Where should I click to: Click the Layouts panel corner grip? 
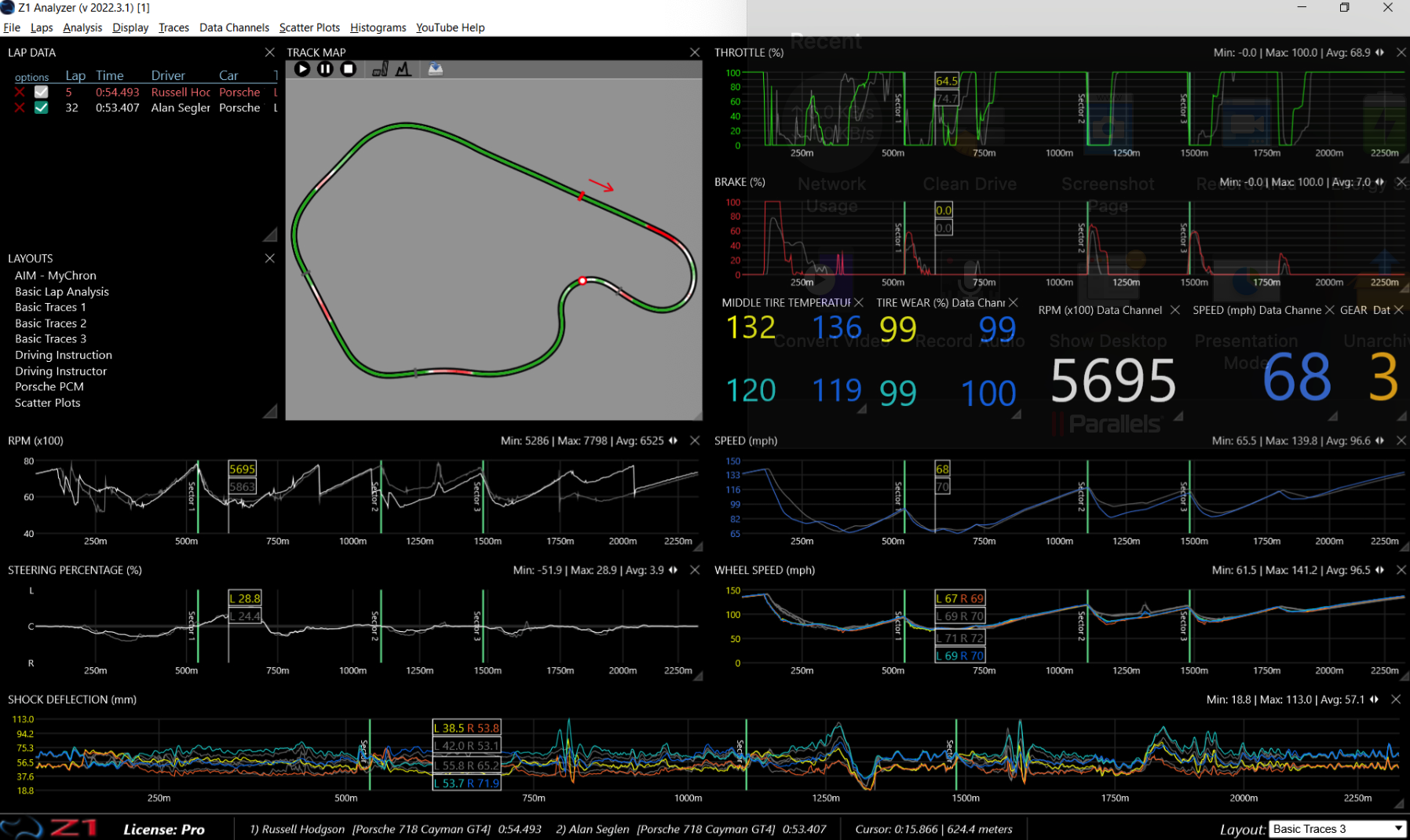pyautogui.click(x=270, y=411)
